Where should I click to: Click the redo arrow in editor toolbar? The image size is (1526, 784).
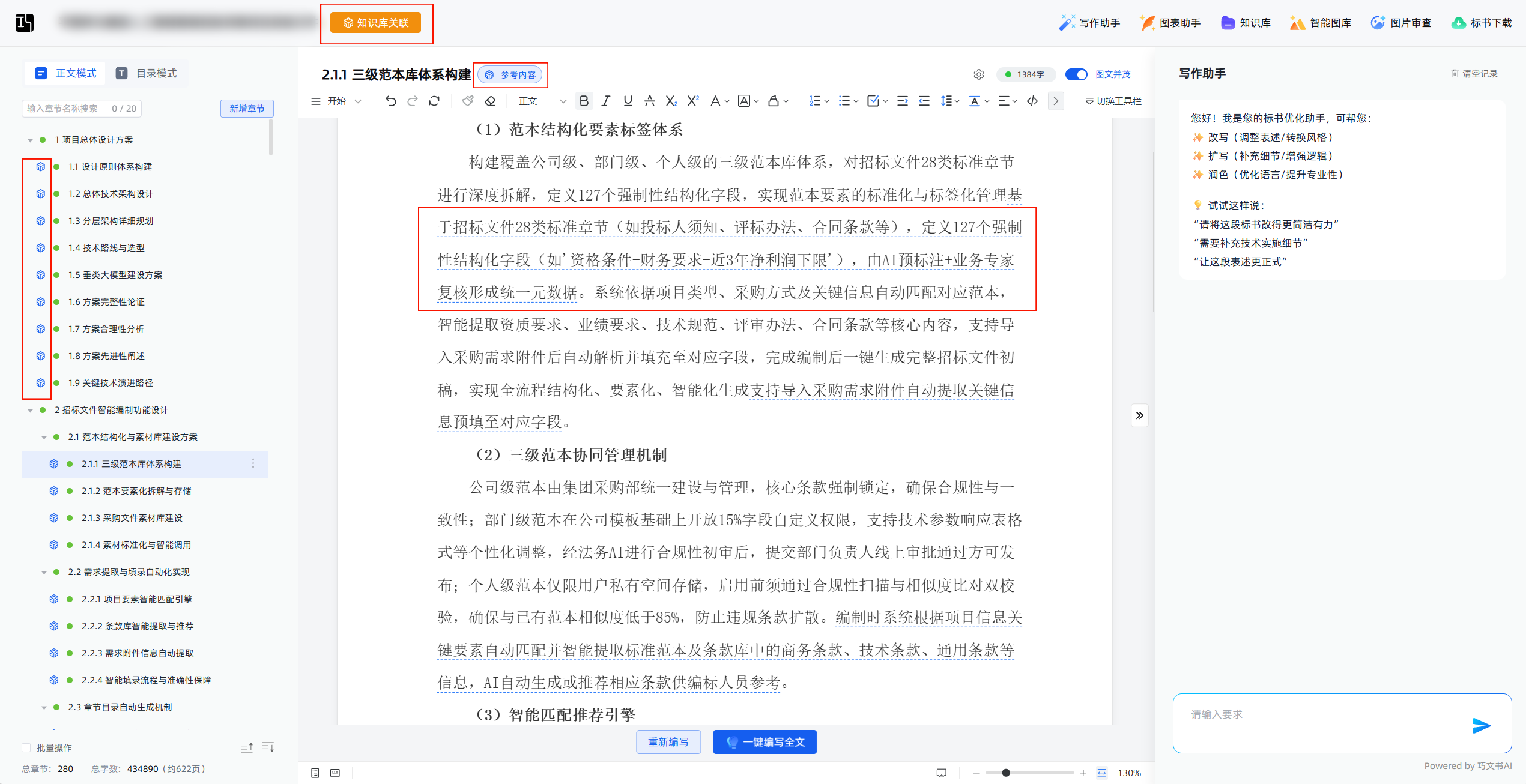[413, 101]
